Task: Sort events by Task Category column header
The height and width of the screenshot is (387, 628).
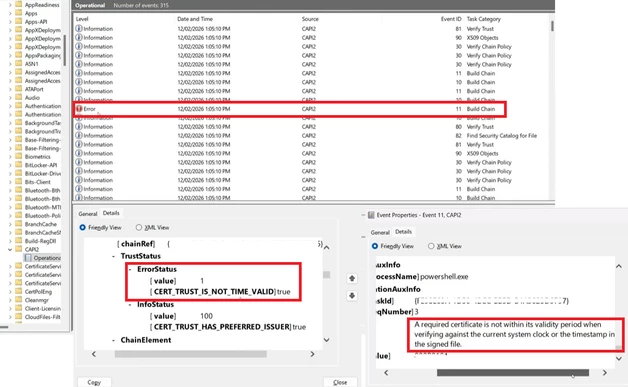Action: click(483, 19)
